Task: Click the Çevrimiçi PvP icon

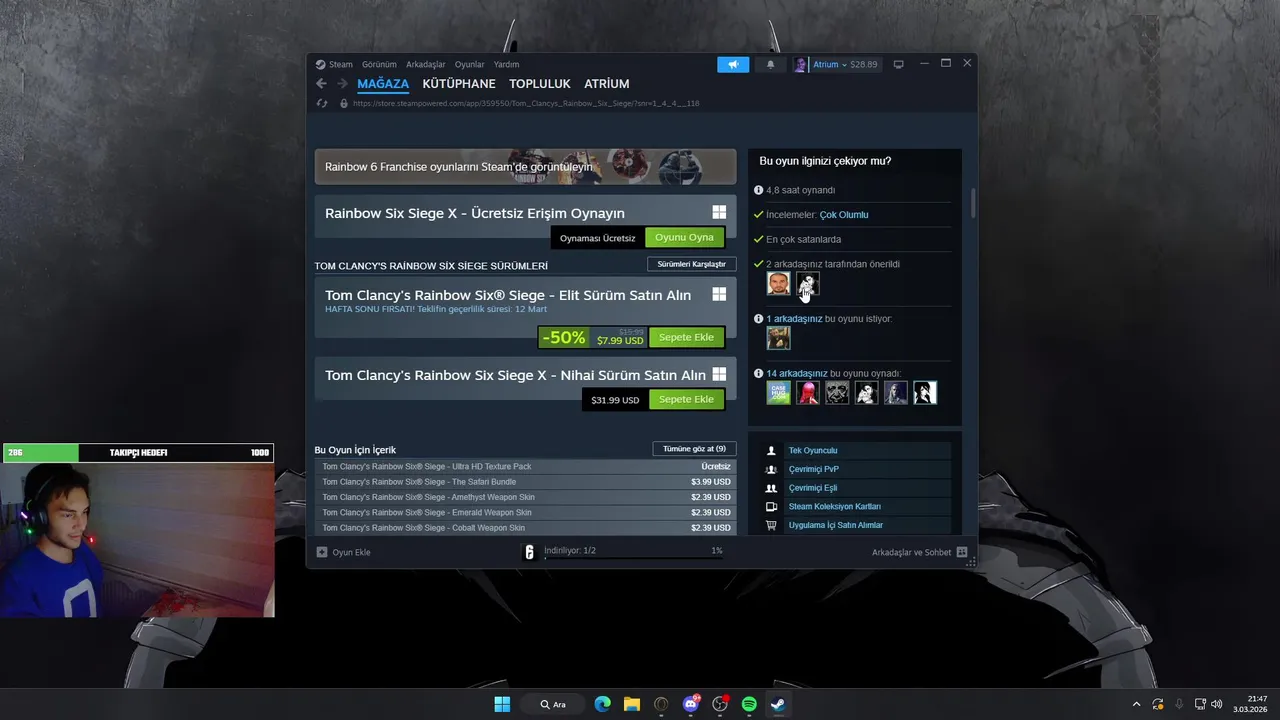Action: click(x=771, y=469)
